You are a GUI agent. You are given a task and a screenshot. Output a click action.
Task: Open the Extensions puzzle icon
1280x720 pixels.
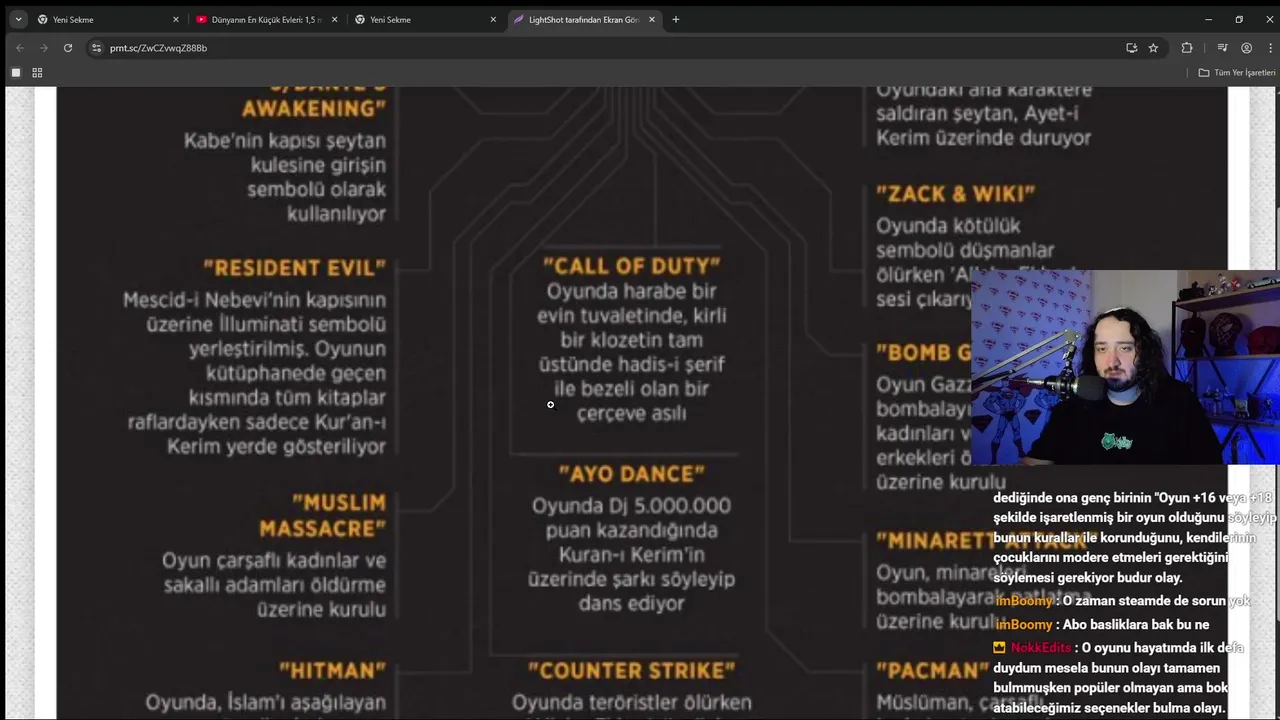[1187, 48]
